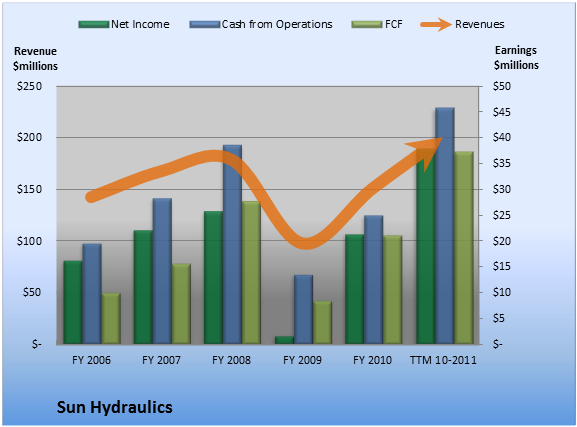This screenshot has width=577, height=427.
Task: Select the FY 2007 Cash from Operations bar
Action: [162, 271]
